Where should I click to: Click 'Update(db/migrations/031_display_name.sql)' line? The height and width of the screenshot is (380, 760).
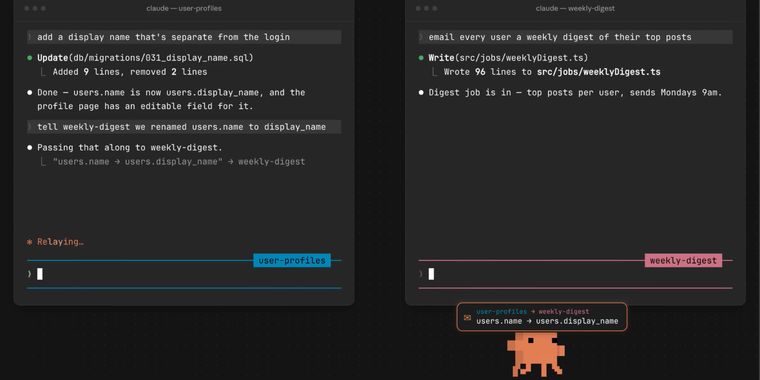click(145, 58)
